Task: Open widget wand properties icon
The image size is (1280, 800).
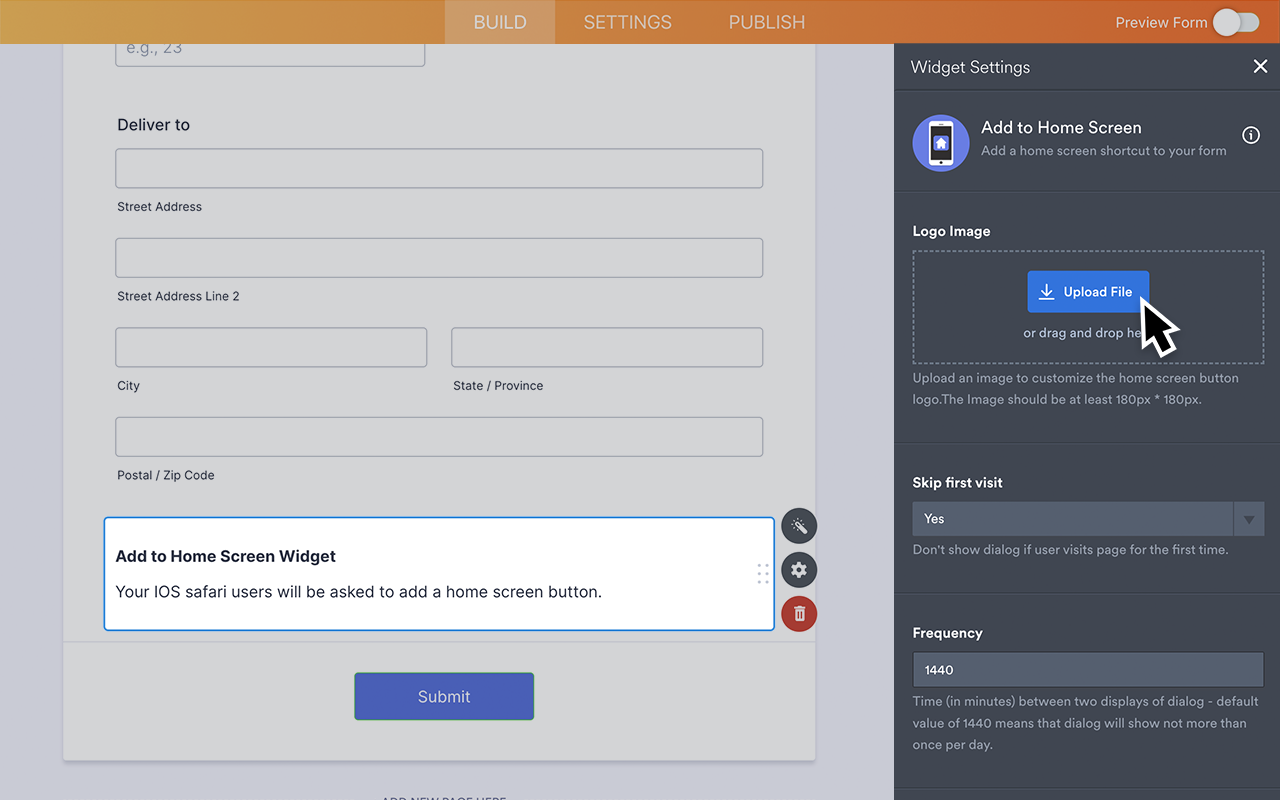Action: coord(799,526)
